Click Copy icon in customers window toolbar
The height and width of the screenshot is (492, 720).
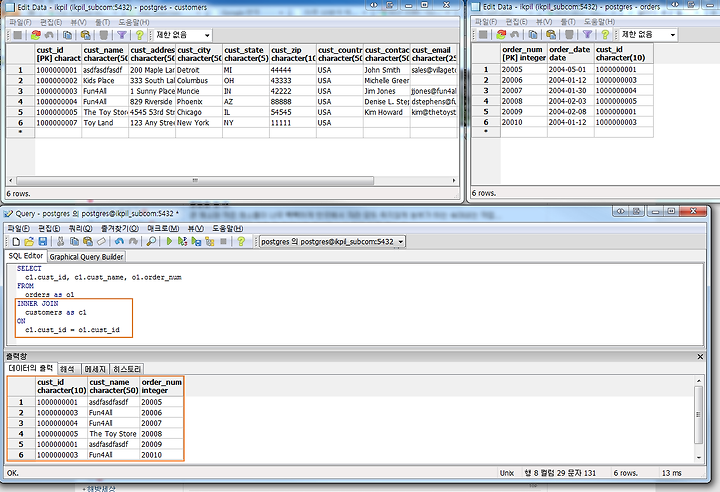[67, 35]
